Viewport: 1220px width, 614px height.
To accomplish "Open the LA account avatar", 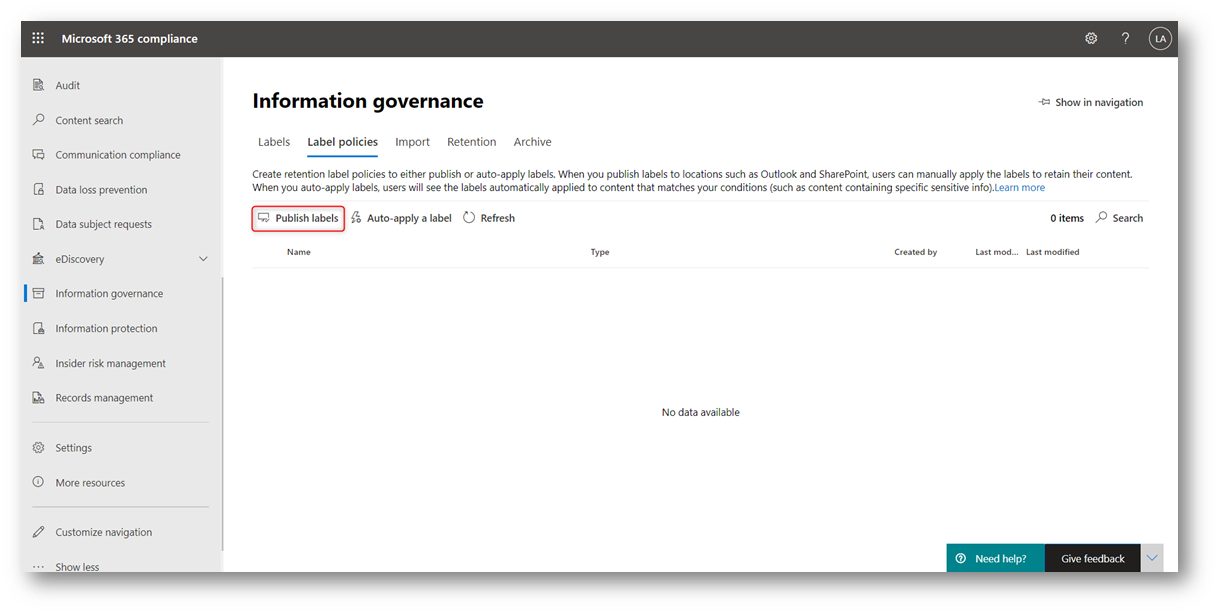I will 1160,39.
